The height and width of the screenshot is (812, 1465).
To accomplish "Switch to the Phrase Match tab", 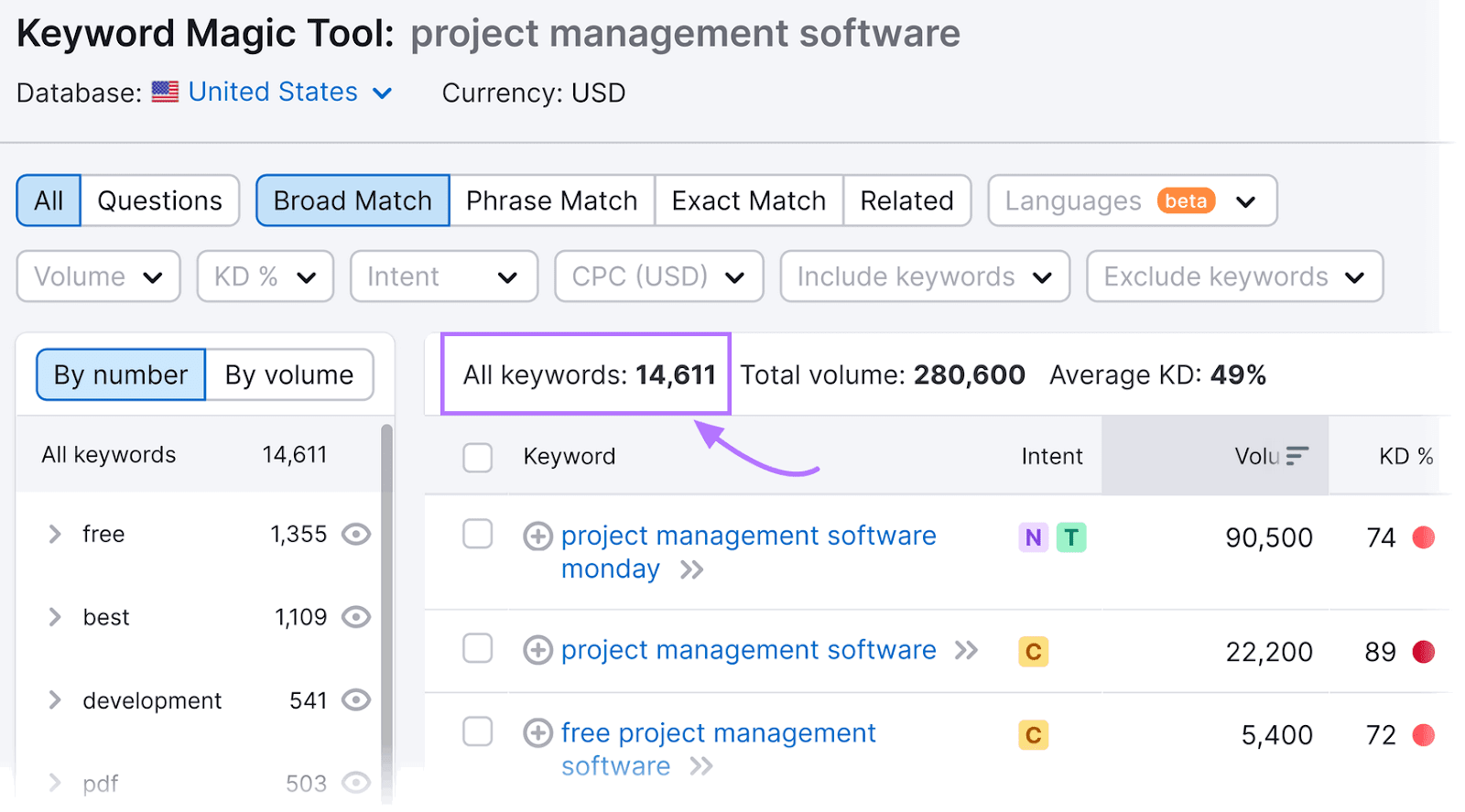I will (x=551, y=200).
